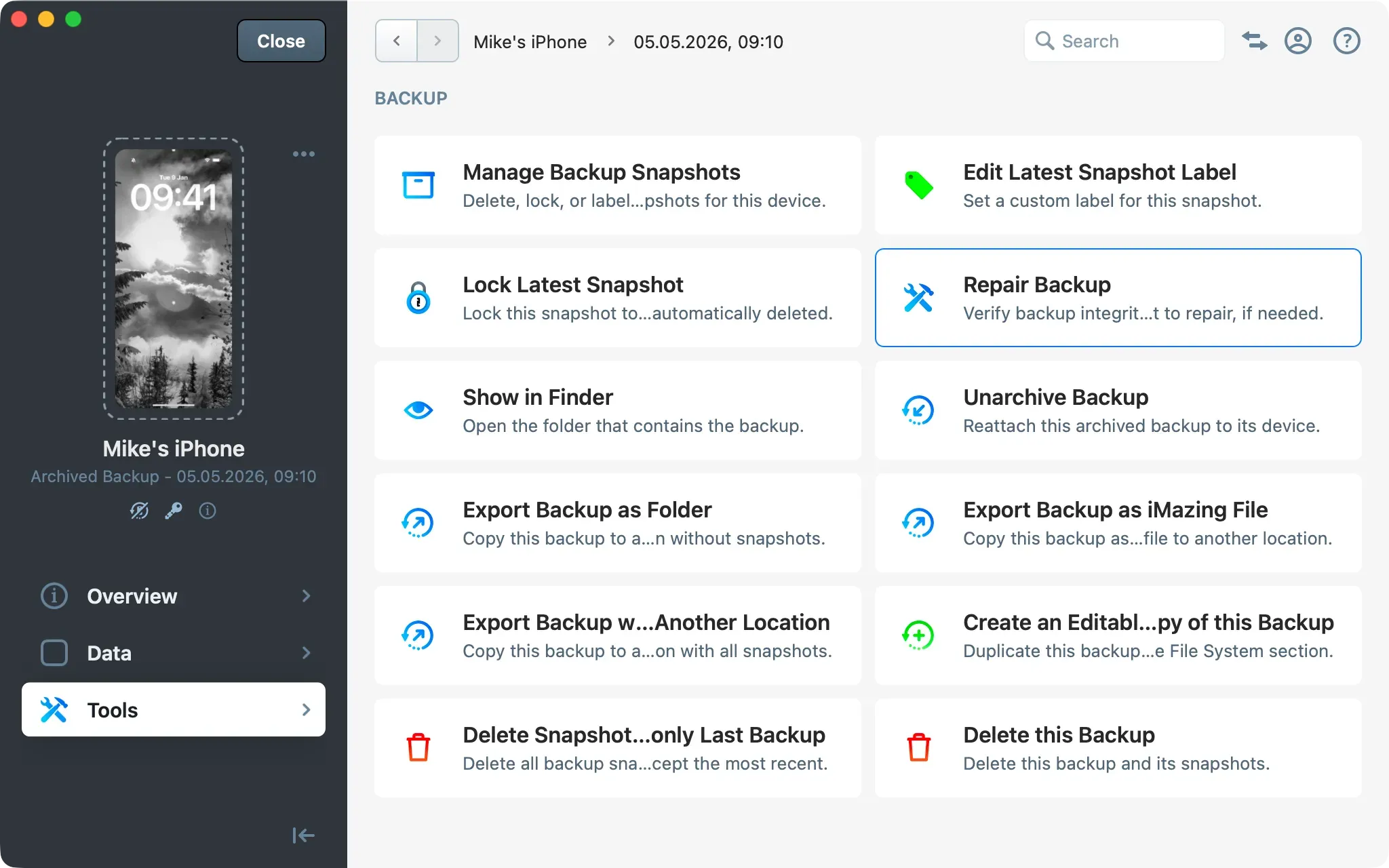
Task: Expand the Overview section chevron
Action: [306, 596]
